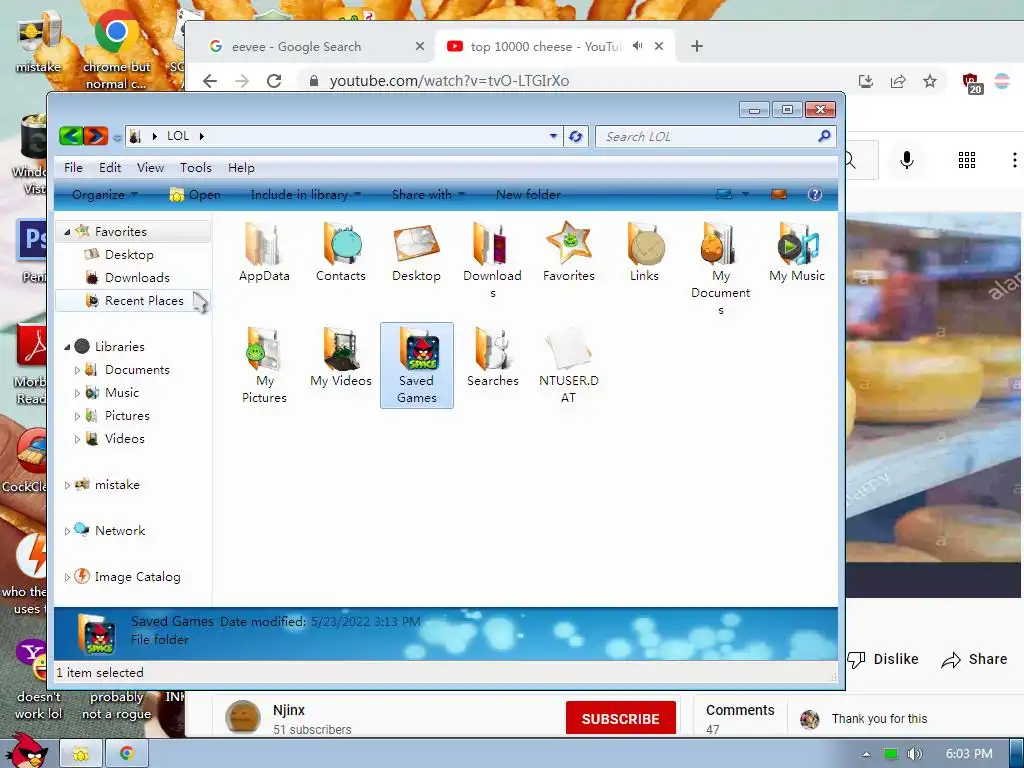The width and height of the screenshot is (1024, 768).
Task: Expand the Music library node
Action: (x=77, y=393)
